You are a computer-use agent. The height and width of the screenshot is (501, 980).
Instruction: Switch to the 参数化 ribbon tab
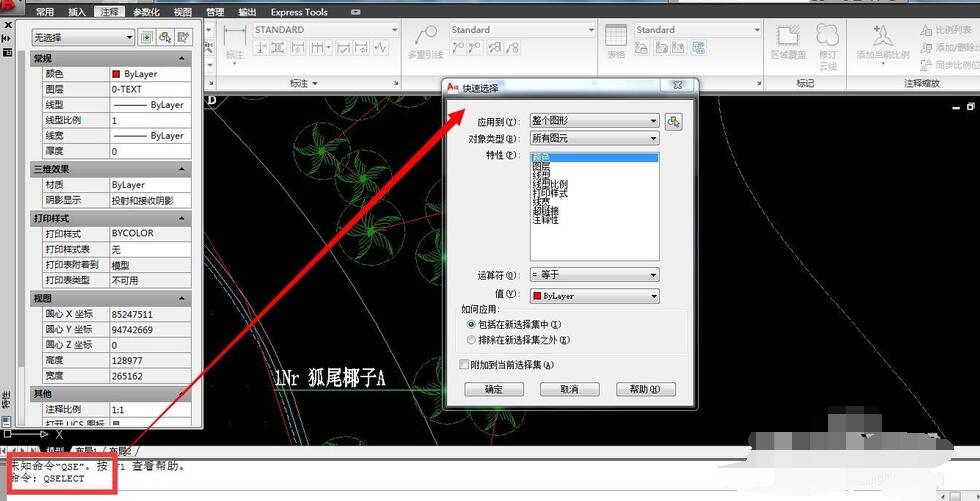(x=146, y=12)
